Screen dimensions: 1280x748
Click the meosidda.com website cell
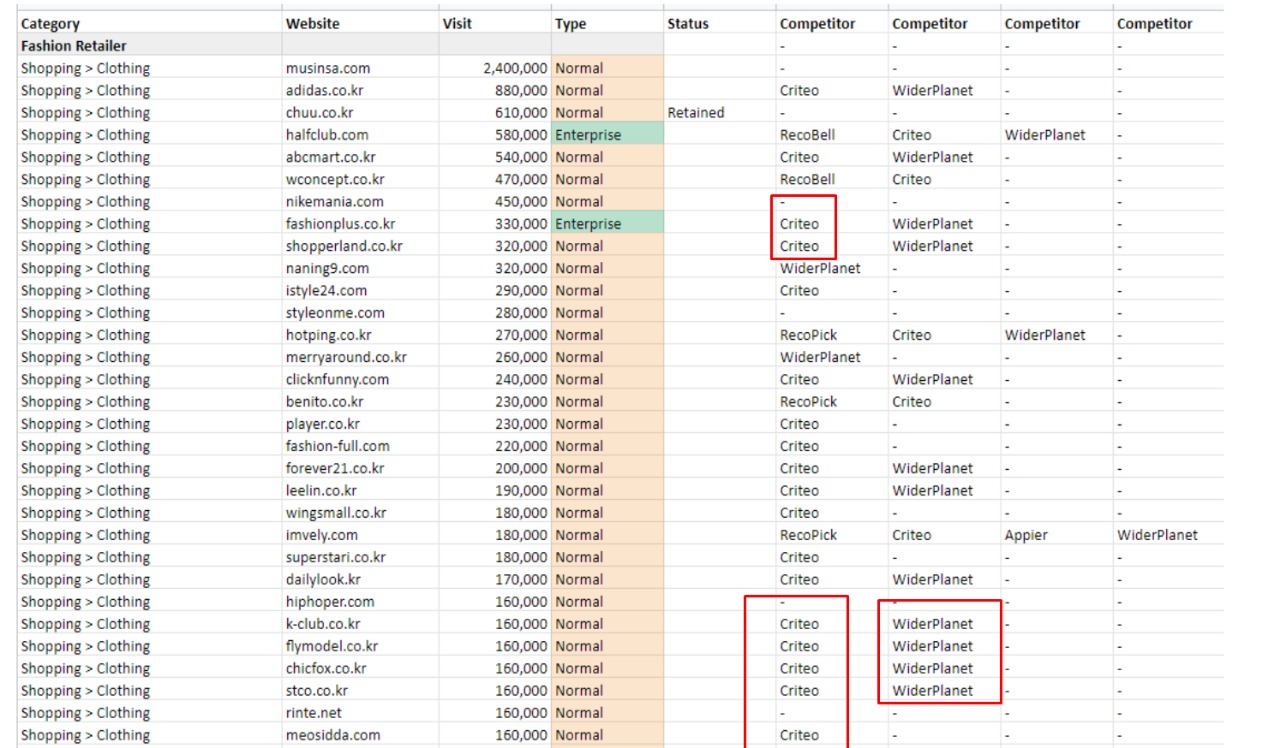point(333,735)
